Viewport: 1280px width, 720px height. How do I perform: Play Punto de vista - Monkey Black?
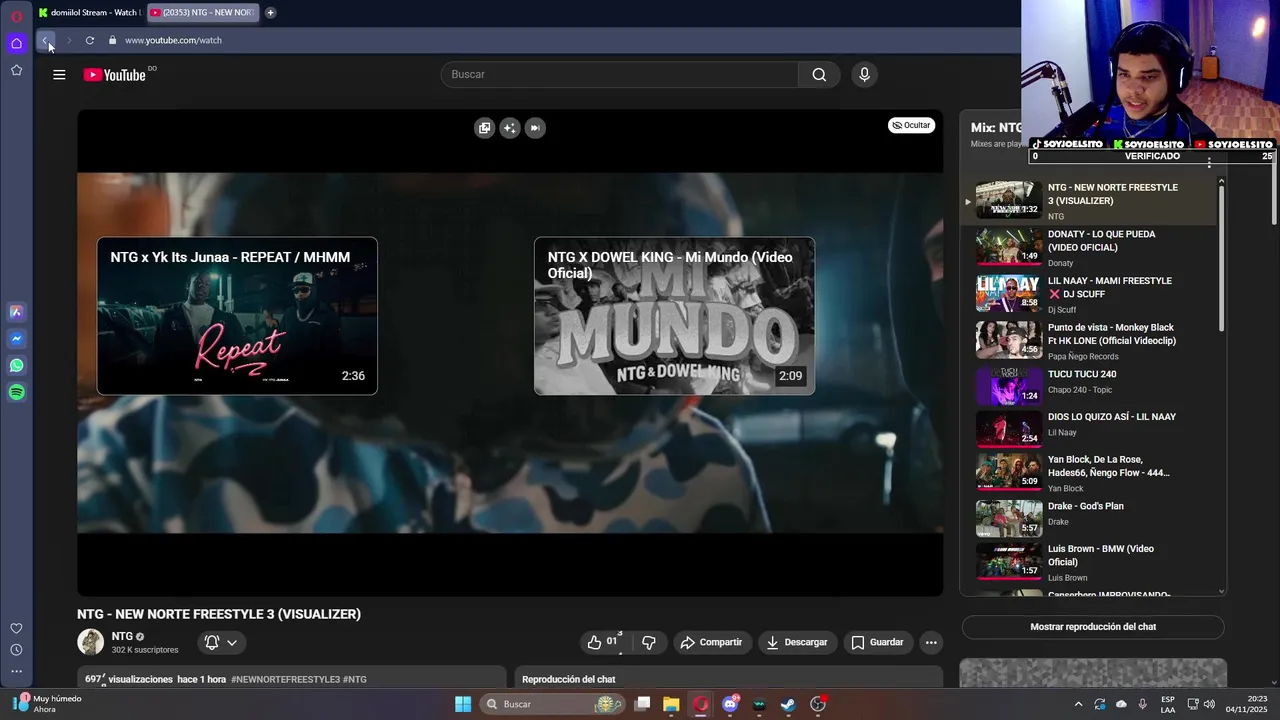[1090, 341]
